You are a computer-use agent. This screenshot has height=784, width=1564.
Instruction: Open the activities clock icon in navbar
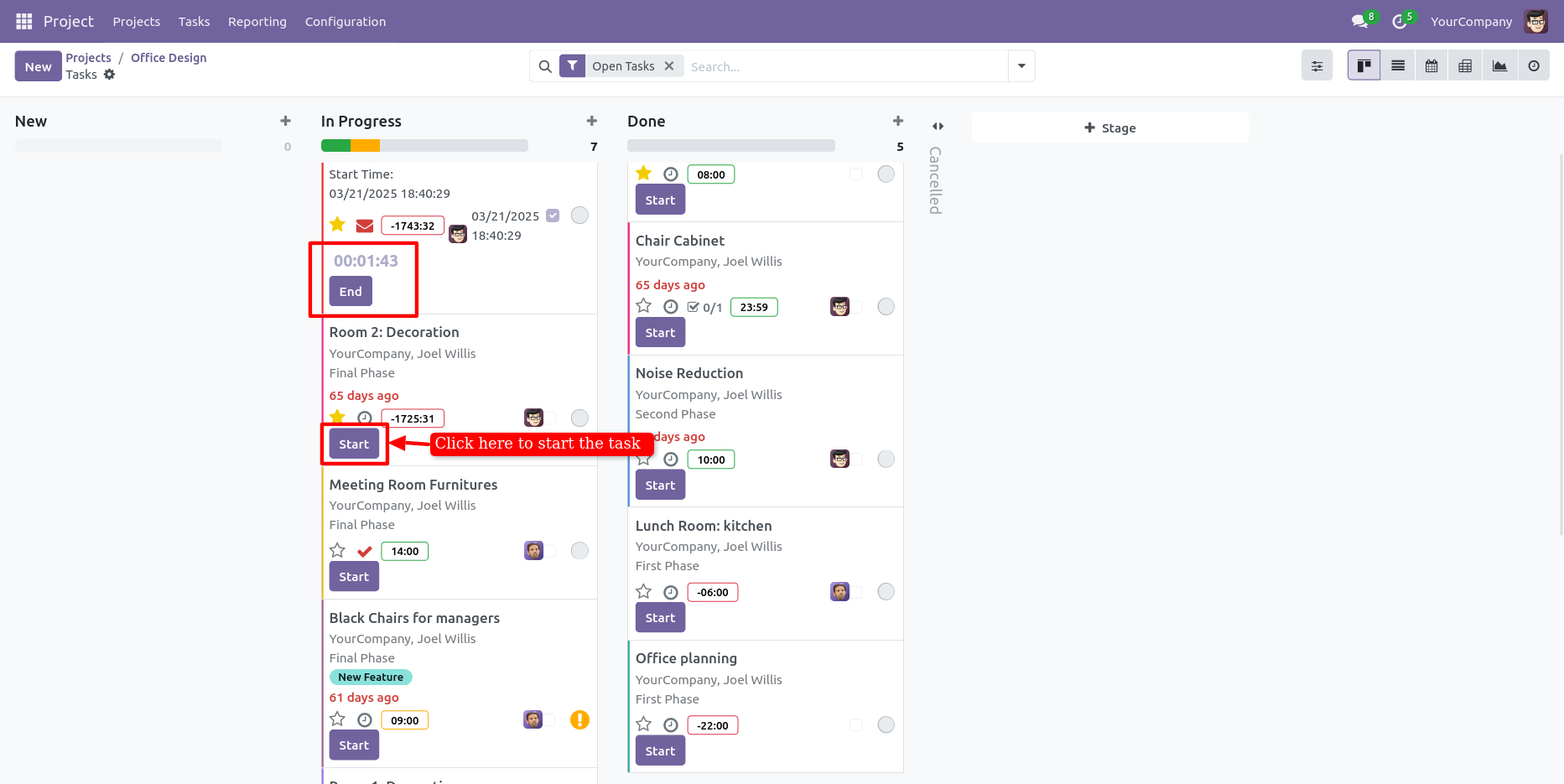pyautogui.click(x=1399, y=21)
